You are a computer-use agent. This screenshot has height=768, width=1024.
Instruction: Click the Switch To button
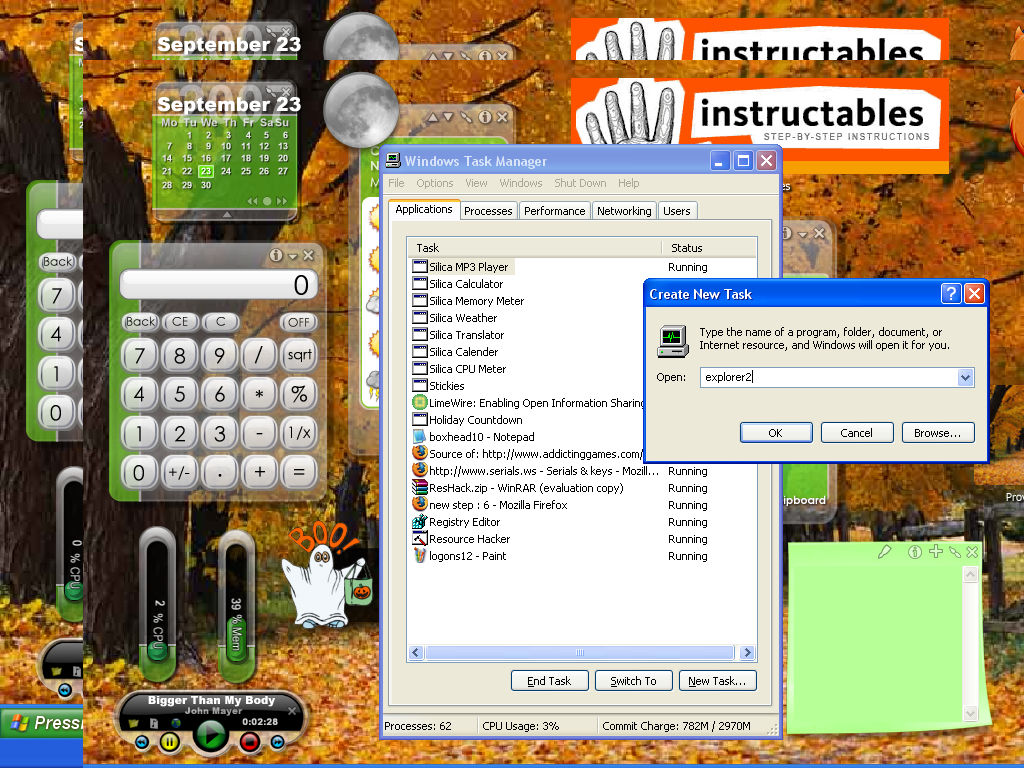tap(633, 680)
